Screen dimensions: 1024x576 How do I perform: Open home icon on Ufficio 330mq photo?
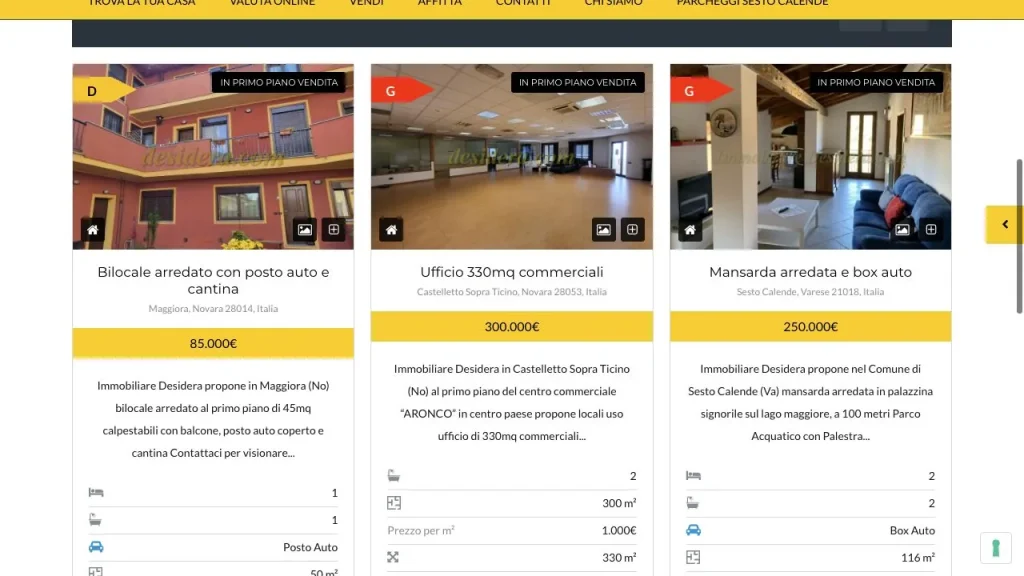391,229
